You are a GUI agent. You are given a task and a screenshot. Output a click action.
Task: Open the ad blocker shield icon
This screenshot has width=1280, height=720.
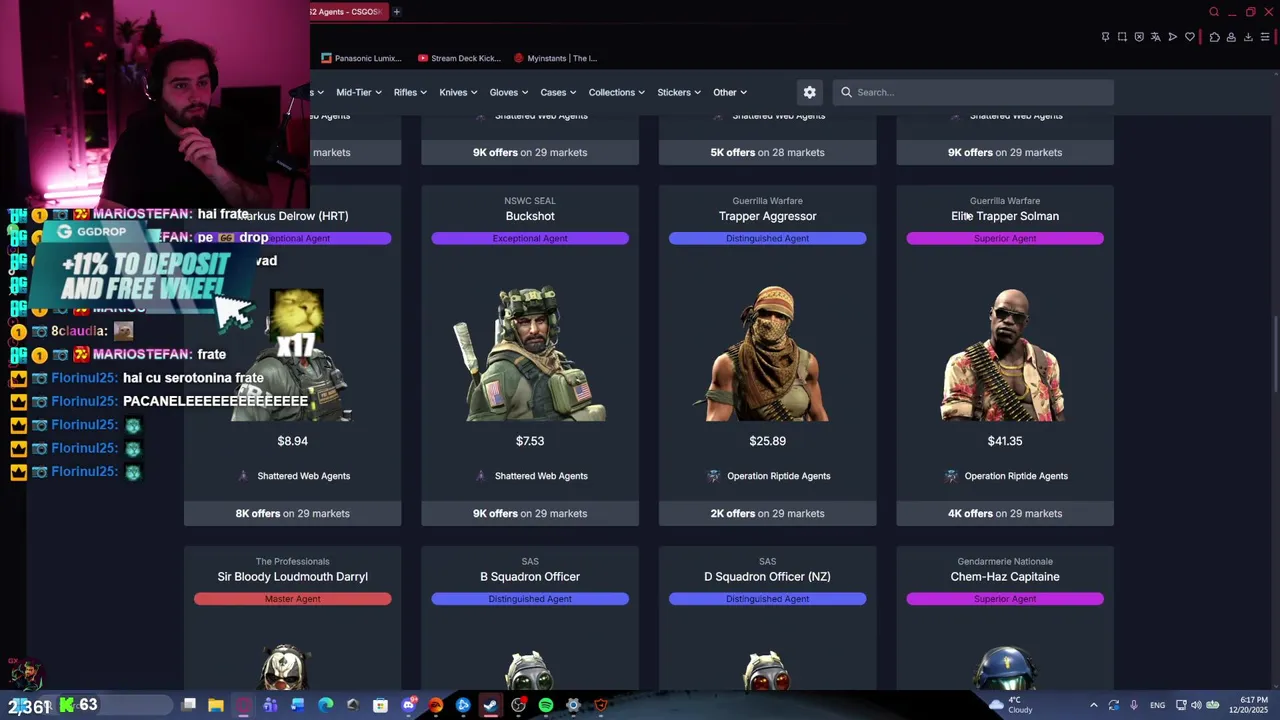coord(1139,37)
